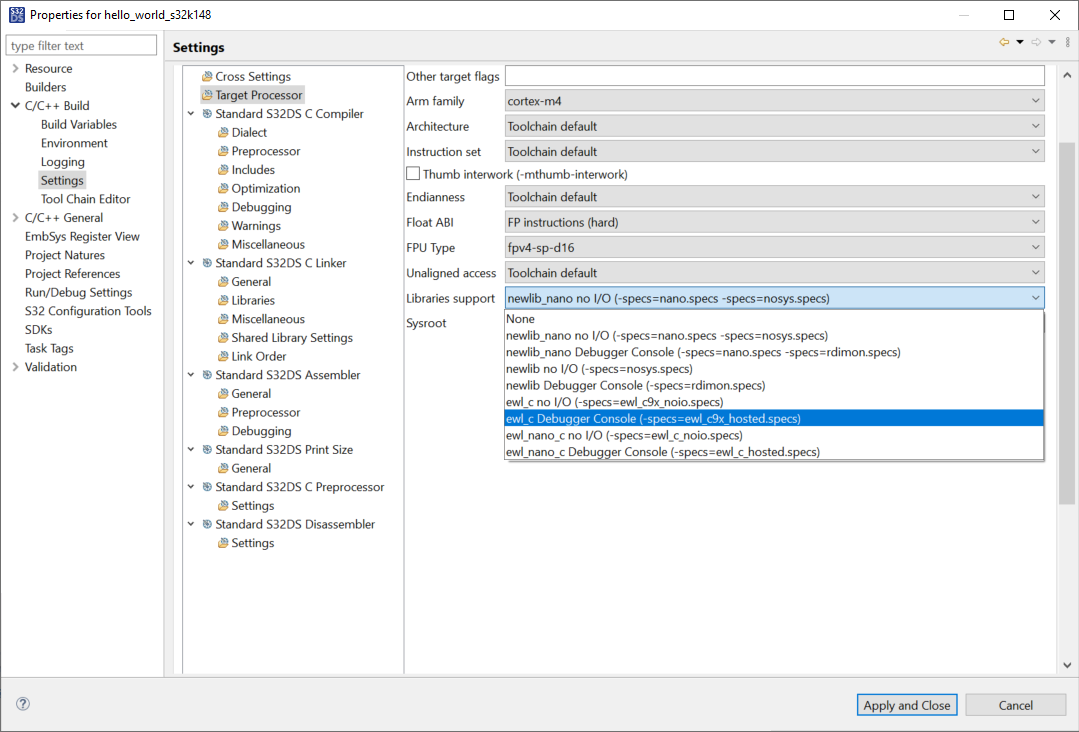Click the help question mark icon
1079x732 pixels.
[22, 704]
